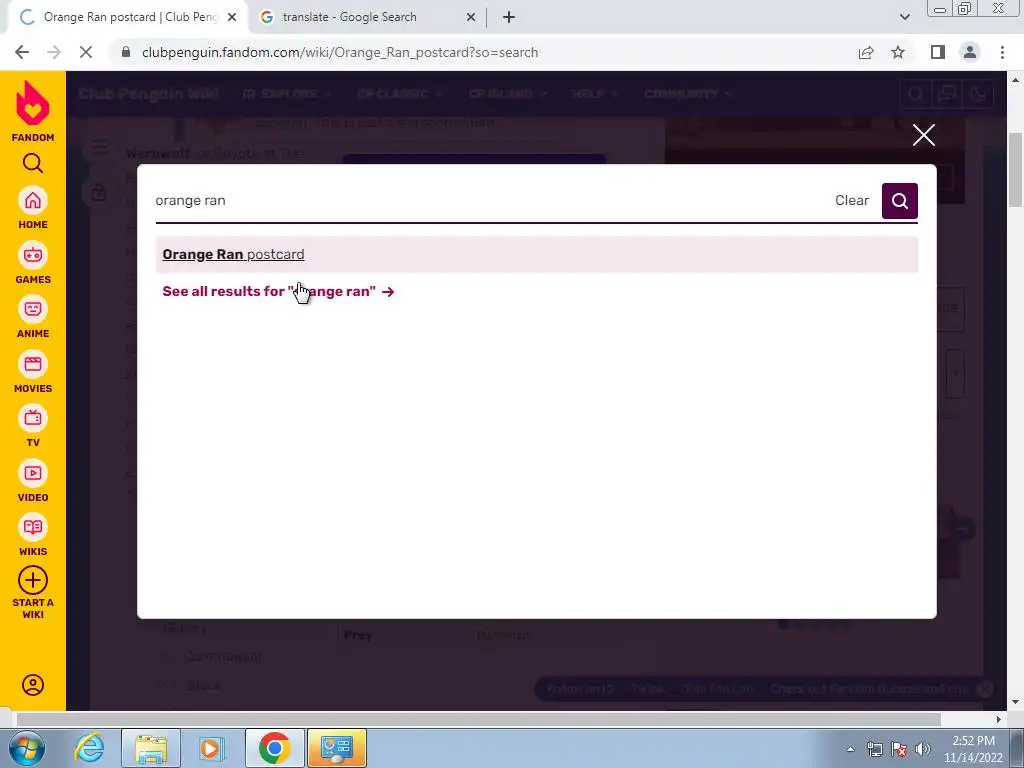The image size is (1024, 768).
Task: Open File Explorer from taskbar
Action: click(151, 748)
